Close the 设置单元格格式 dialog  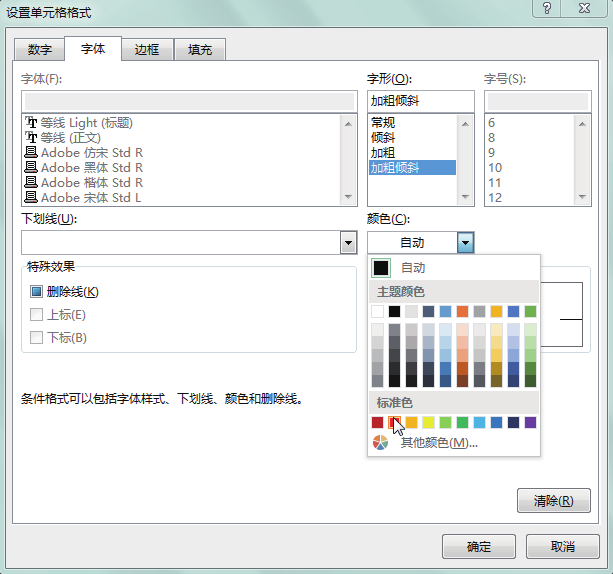click(x=584, y=8)
